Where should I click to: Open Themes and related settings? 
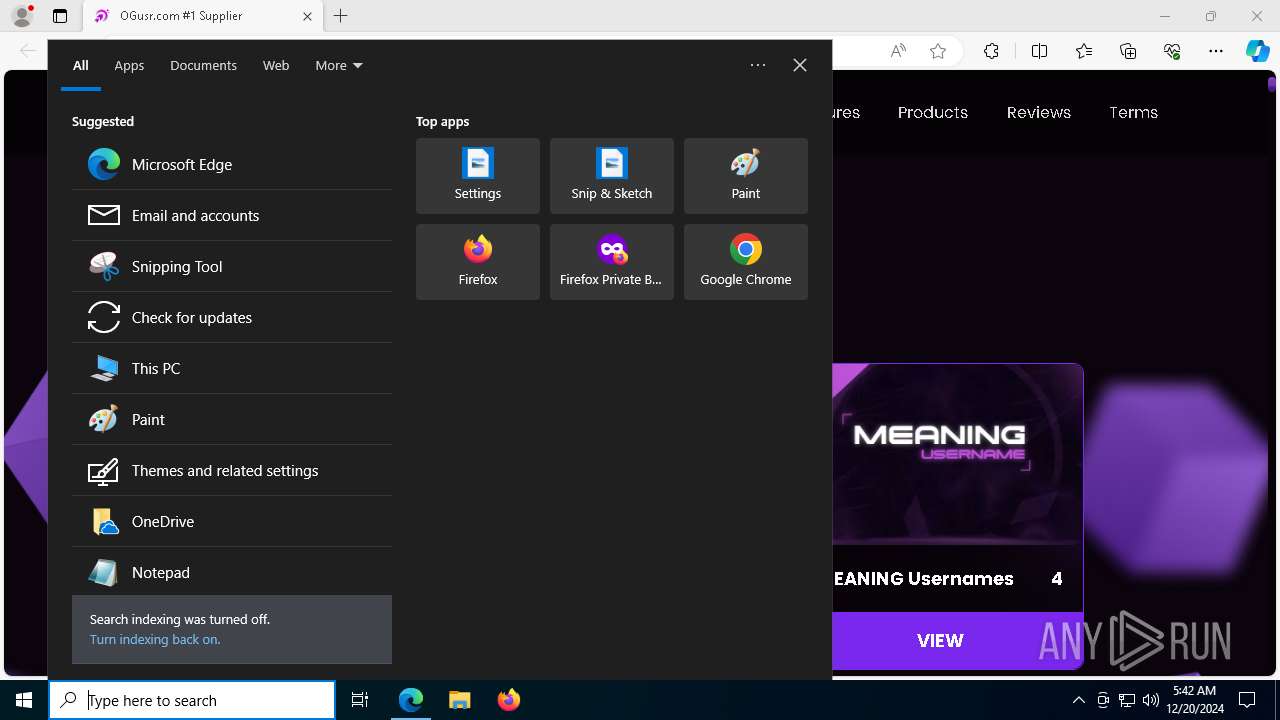point(231,470)
